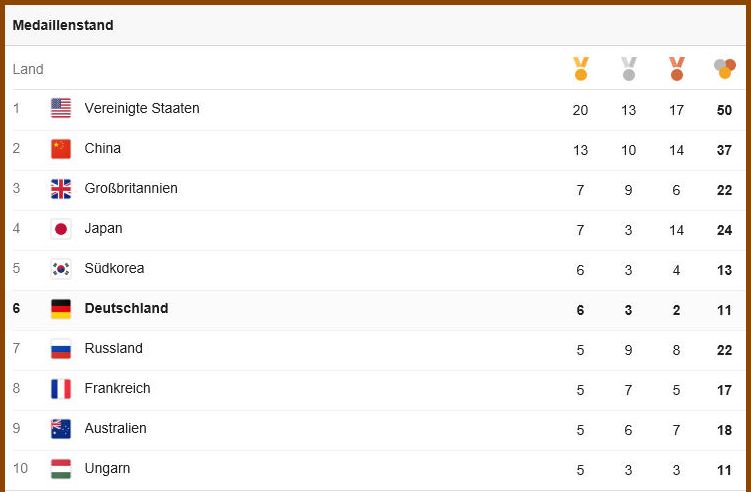Screen dimensions: 751x492
Task: Select the highlighted Deutschland row
Action: click(378, 309)
